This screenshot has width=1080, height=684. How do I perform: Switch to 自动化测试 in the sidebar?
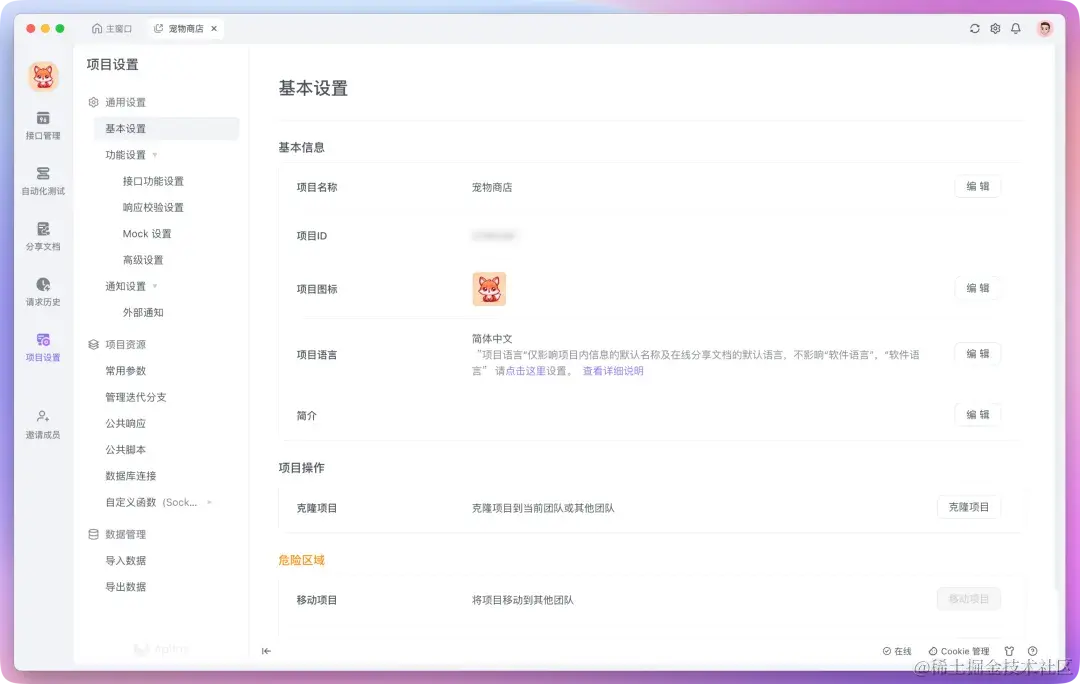pos(42,180)
